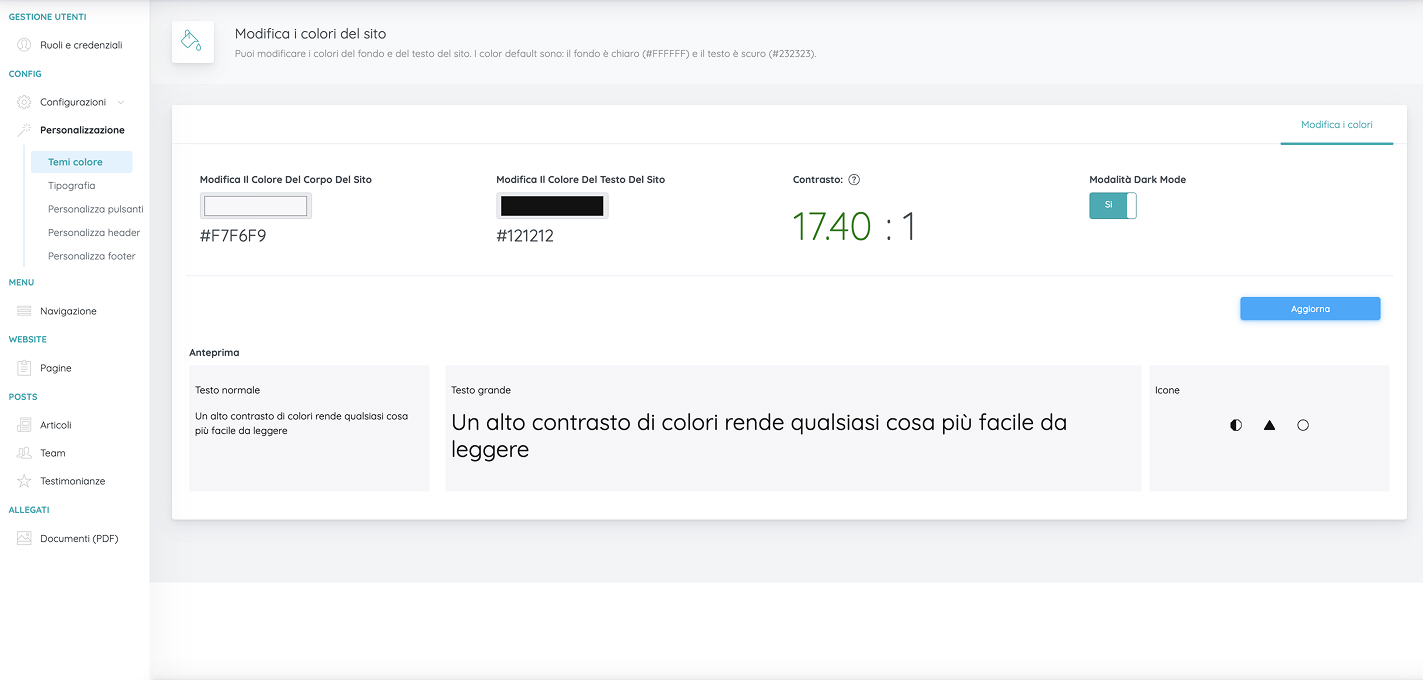The image size is (1423, 680).
Task: Click the Testimonianze star icon
Action: [24, 481]
